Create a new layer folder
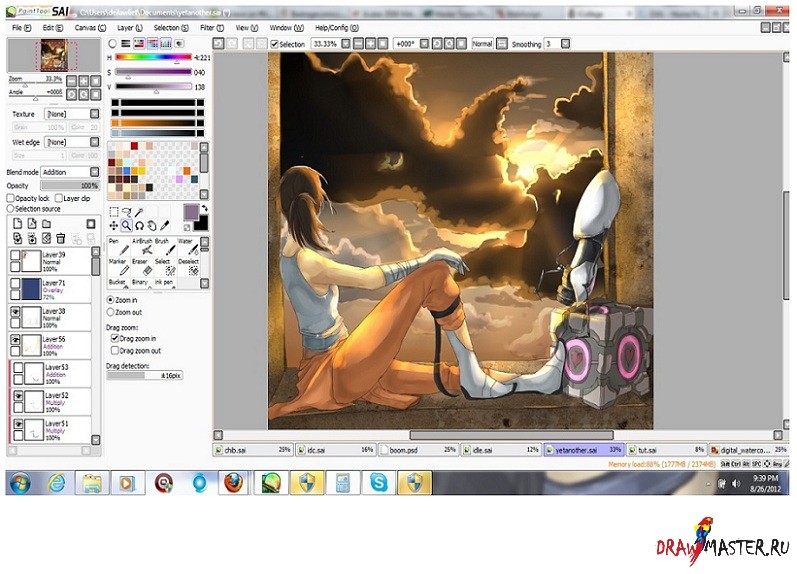797x574 pixels. [46, 223]
